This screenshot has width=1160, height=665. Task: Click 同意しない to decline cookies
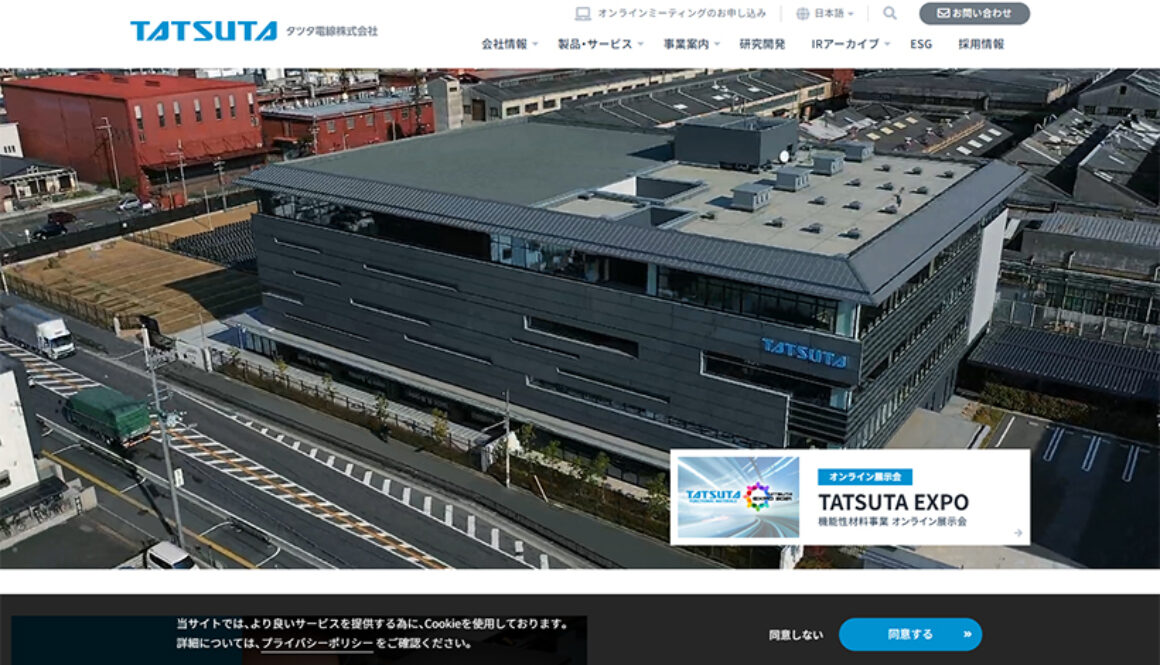795,635
